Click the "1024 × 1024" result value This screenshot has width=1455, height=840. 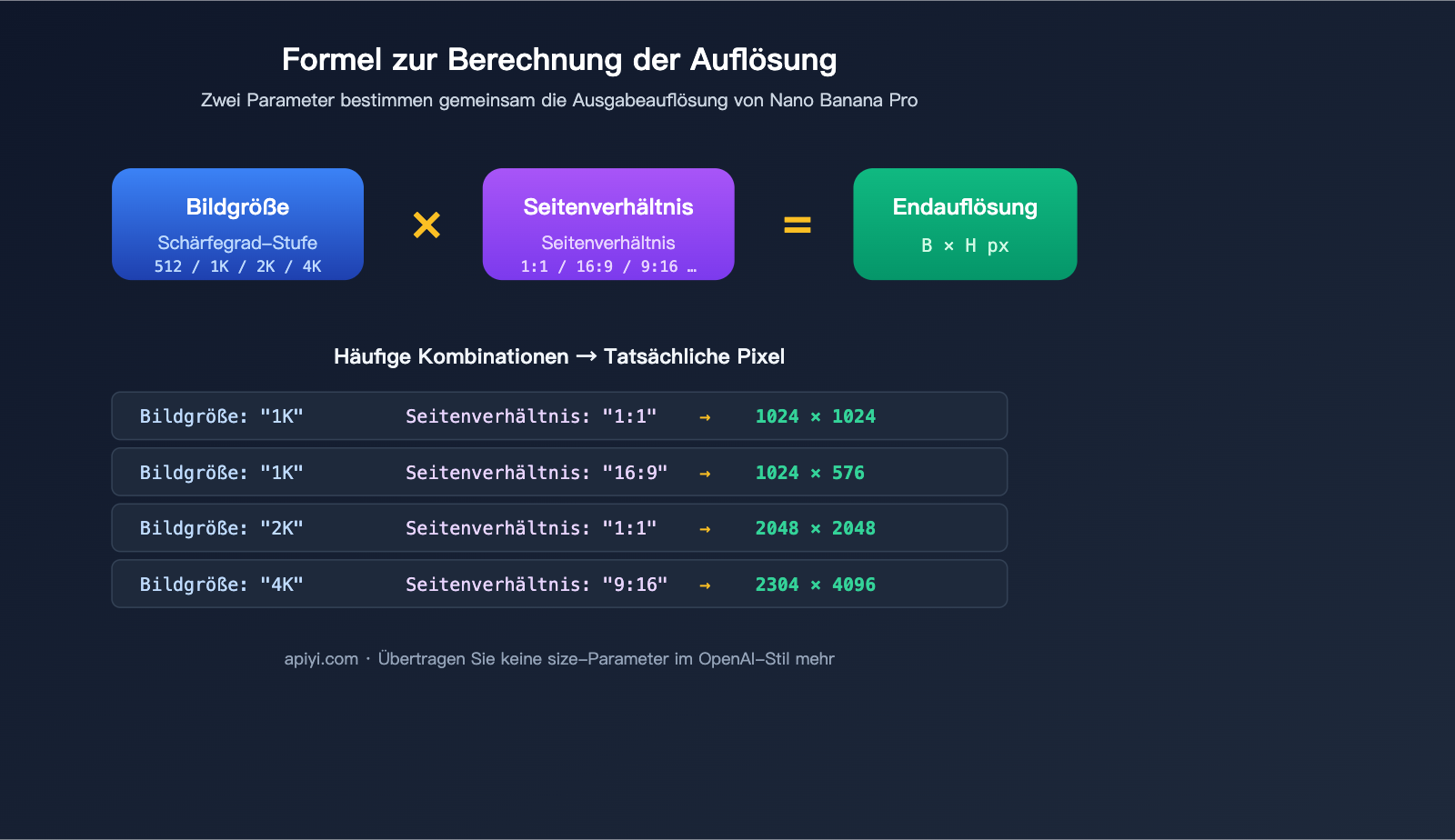pyautogui.click(x=815, y=416)
